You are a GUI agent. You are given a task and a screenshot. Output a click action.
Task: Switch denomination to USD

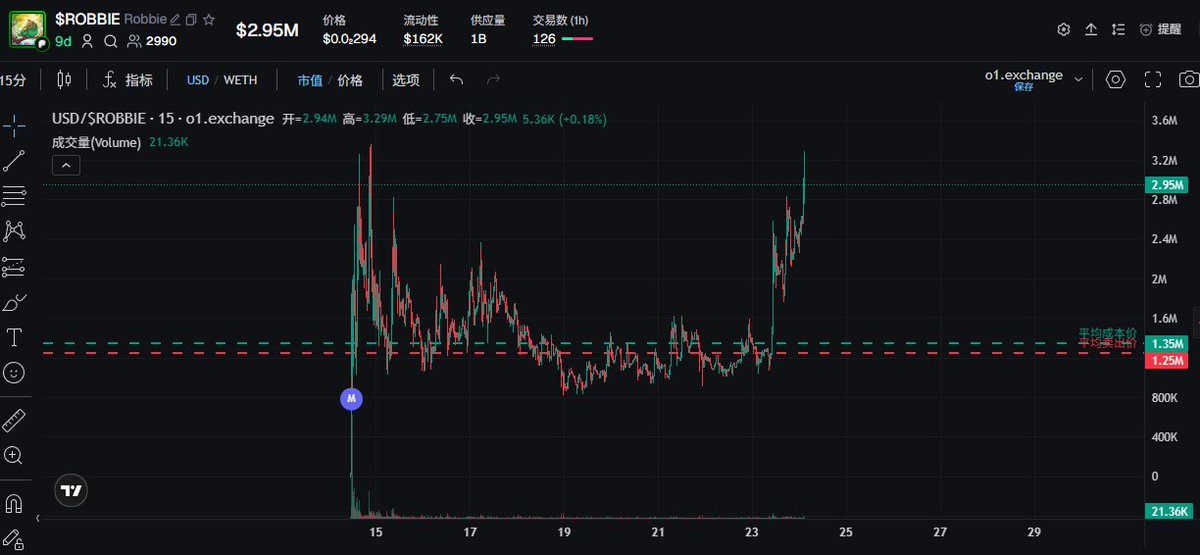pyautogui.click(x=198, y=80)
